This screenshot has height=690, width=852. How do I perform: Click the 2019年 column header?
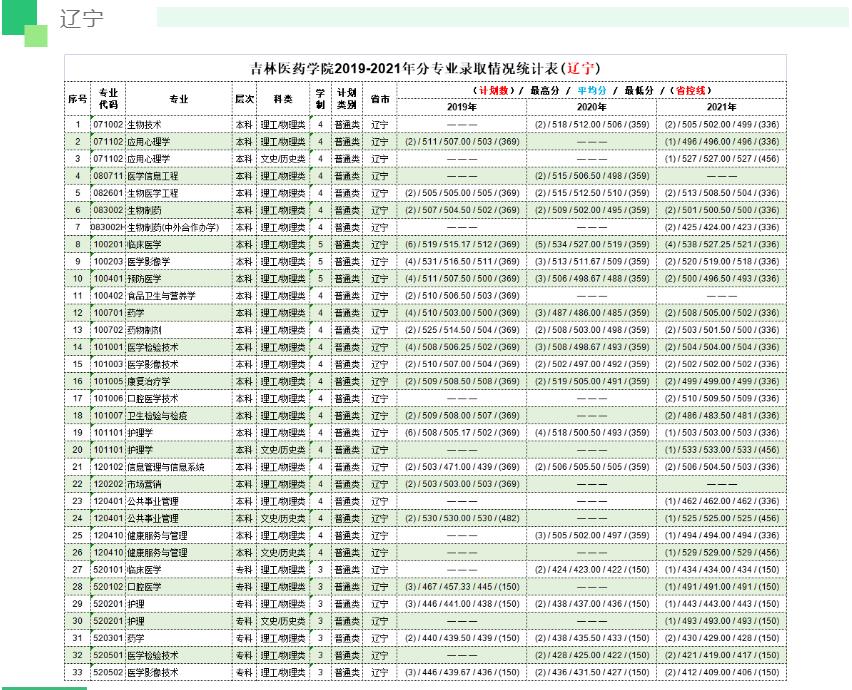coord(462,107)
